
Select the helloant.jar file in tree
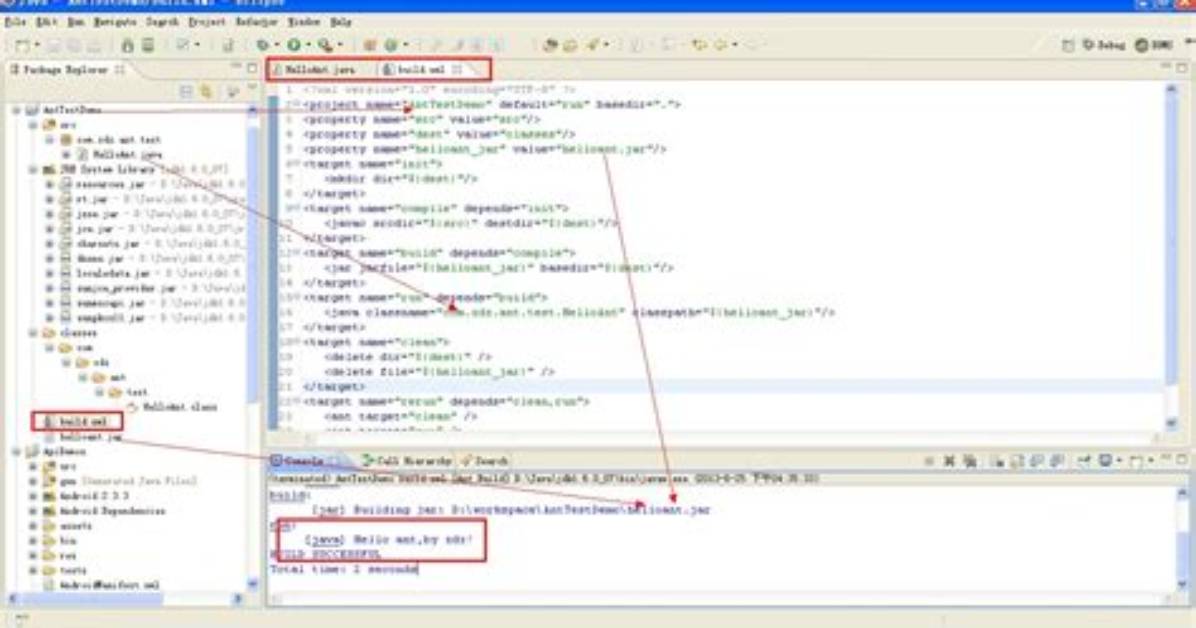[83, 437]
